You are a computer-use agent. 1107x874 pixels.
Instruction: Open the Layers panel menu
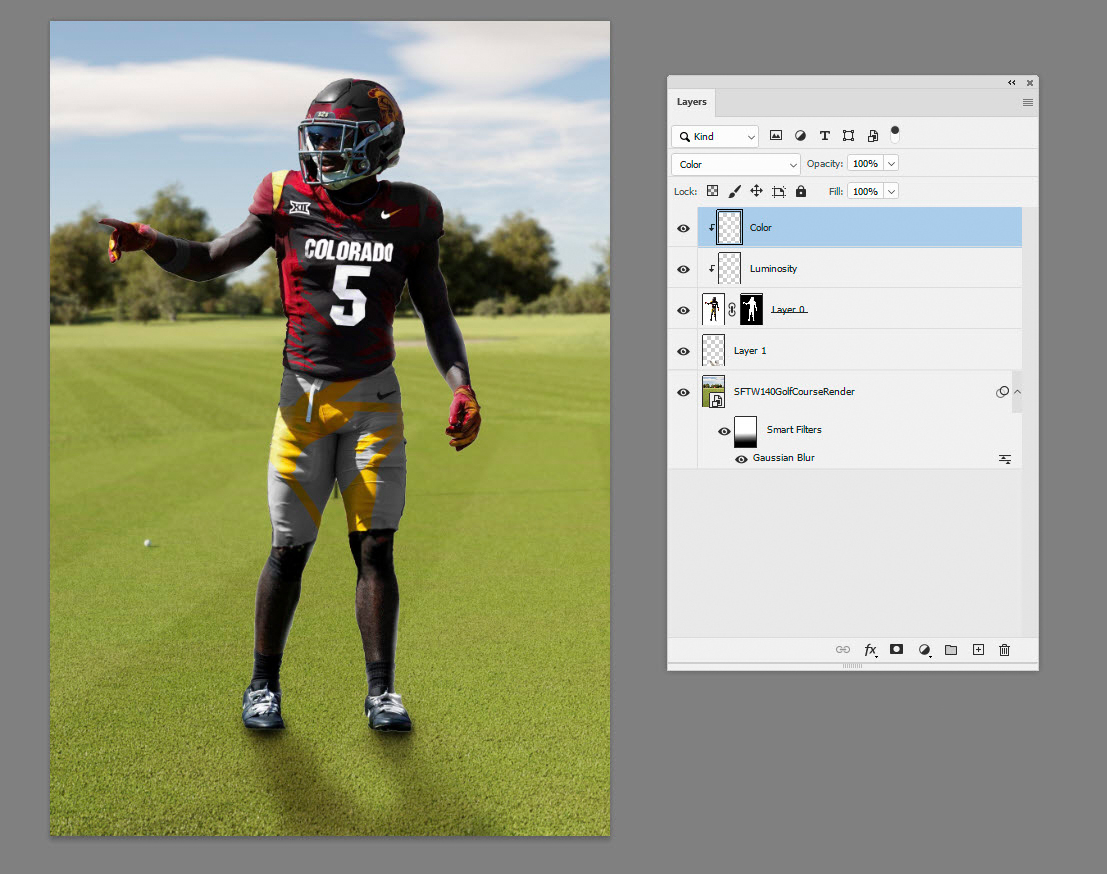1028,102
